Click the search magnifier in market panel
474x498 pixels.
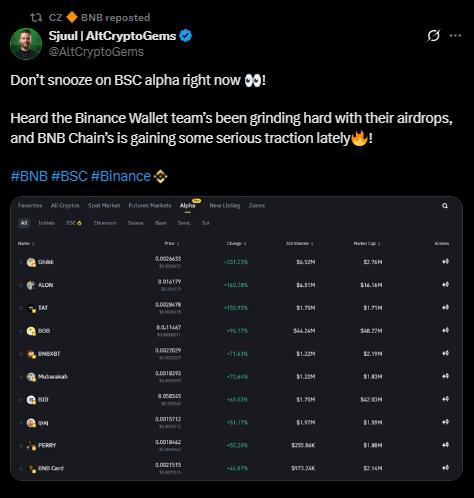[445, 206]
